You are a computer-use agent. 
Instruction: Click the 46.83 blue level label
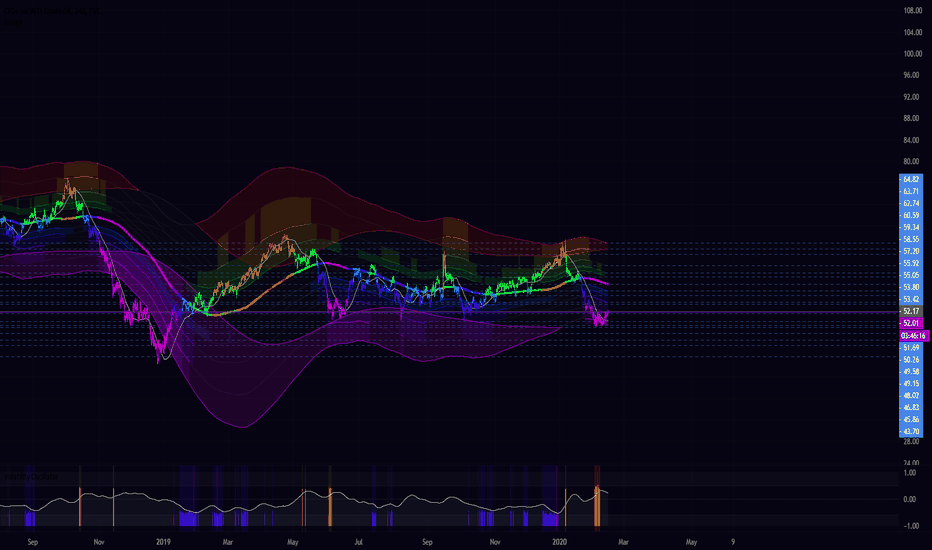[x=911, y=407]
